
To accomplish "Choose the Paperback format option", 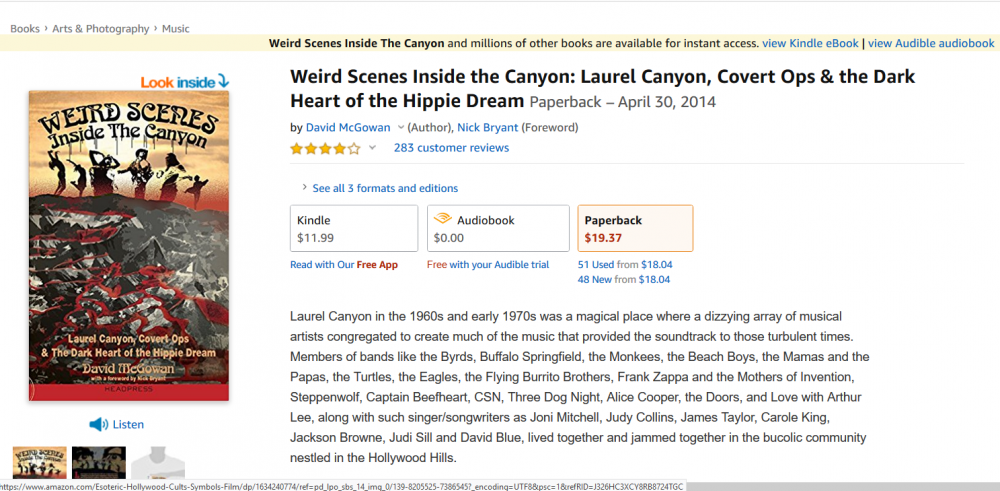I will [x=635, y=229].
